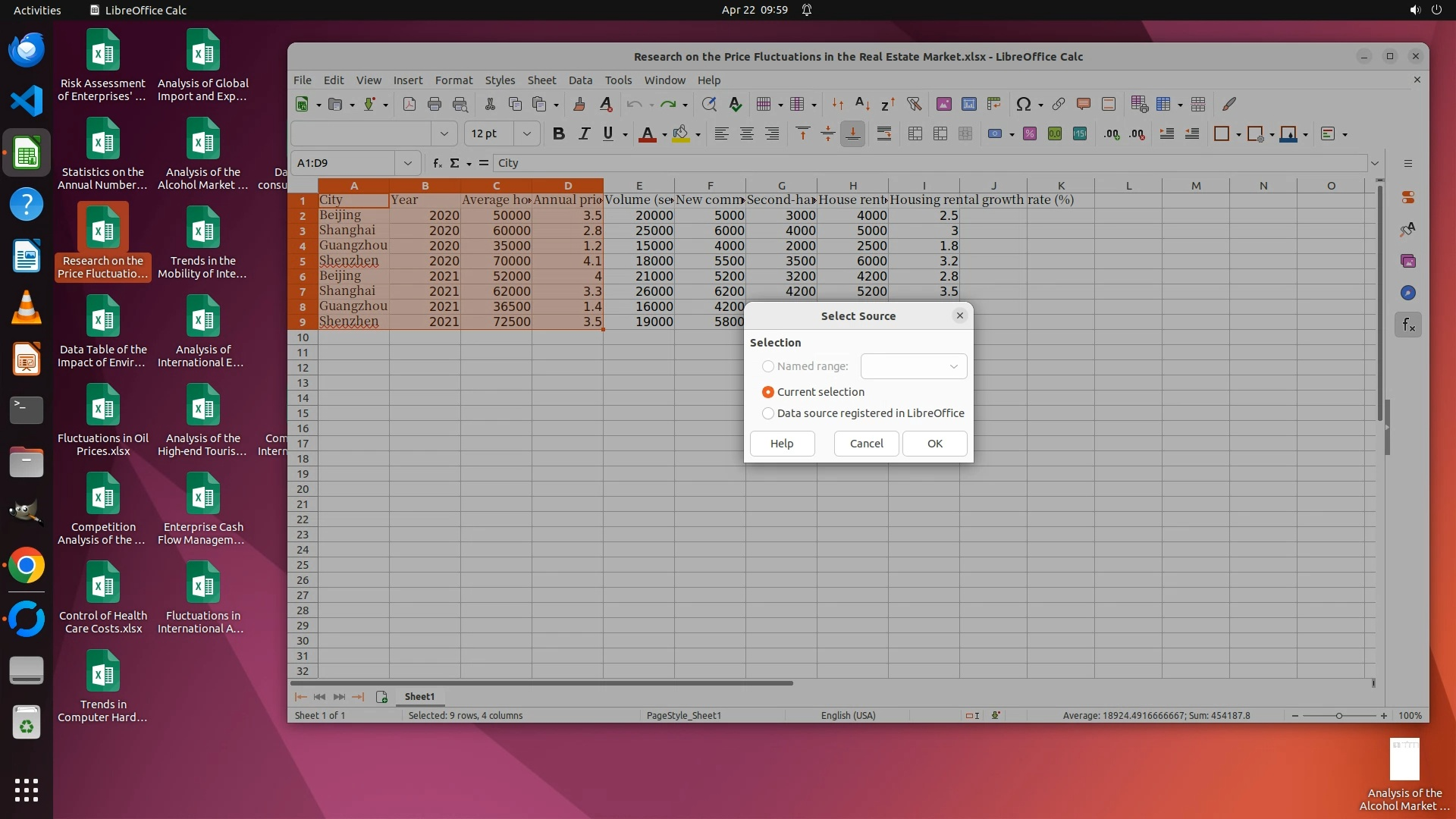Open the Format menu

(453, 80)
